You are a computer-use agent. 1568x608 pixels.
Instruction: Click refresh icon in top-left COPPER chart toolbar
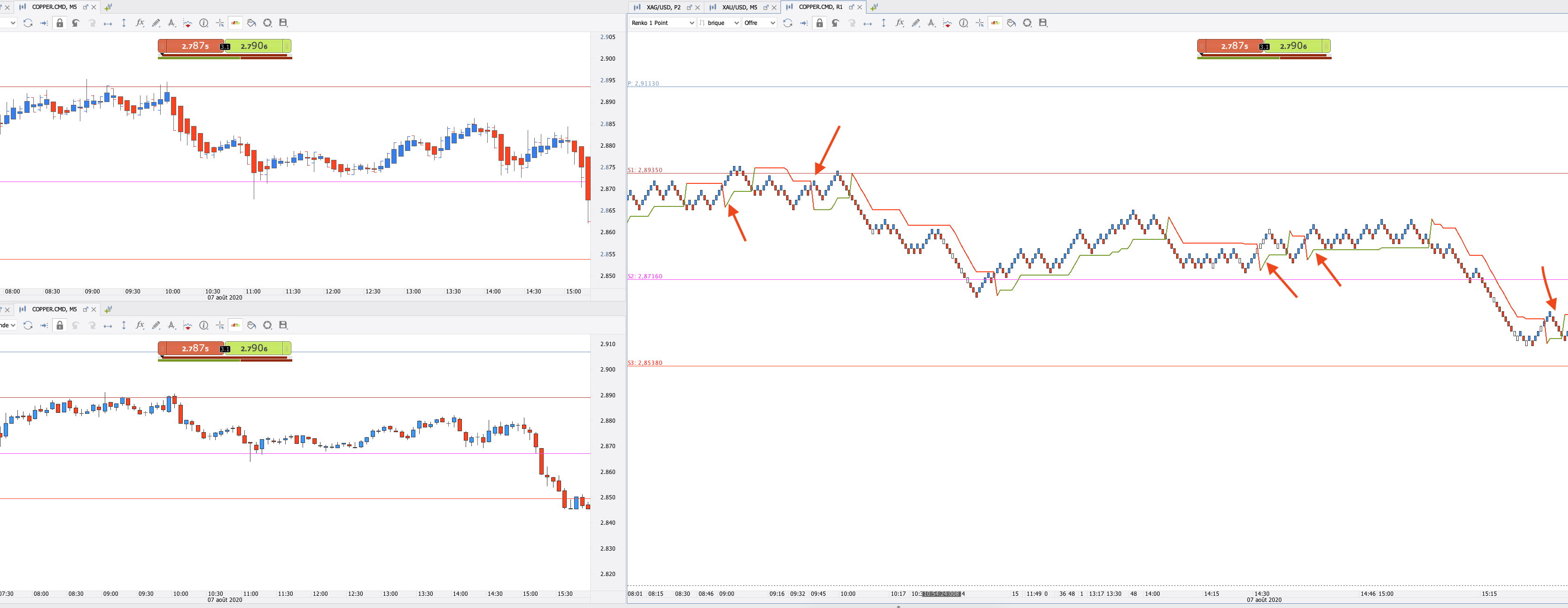(28, 23)
